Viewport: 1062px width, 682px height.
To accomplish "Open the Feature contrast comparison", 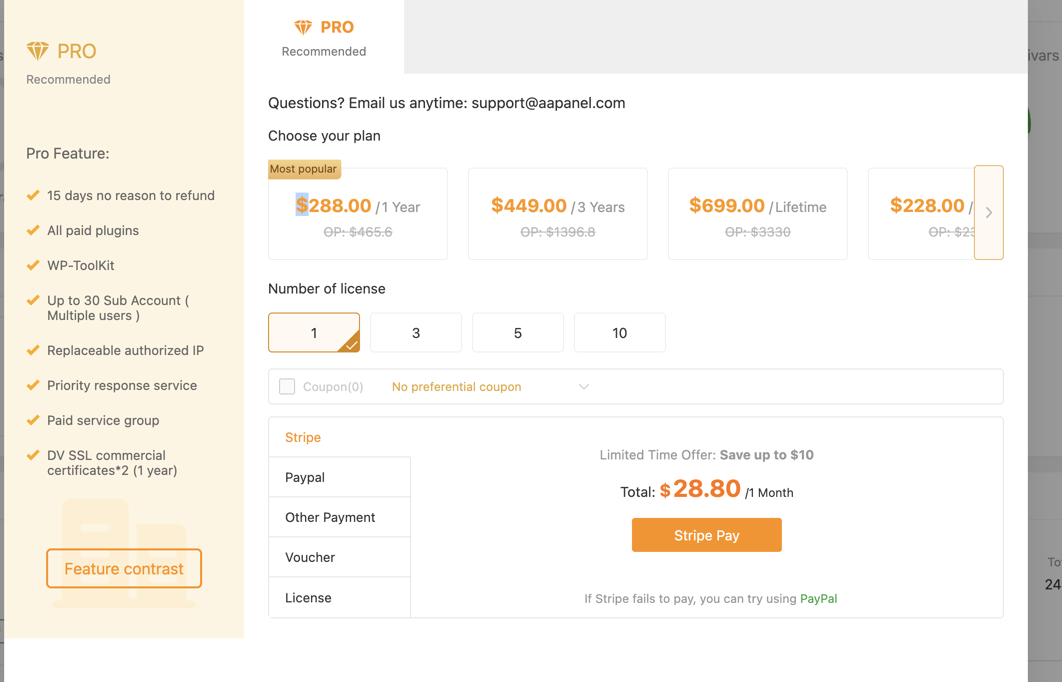I will pyautogui.click(x=123, y=568).
